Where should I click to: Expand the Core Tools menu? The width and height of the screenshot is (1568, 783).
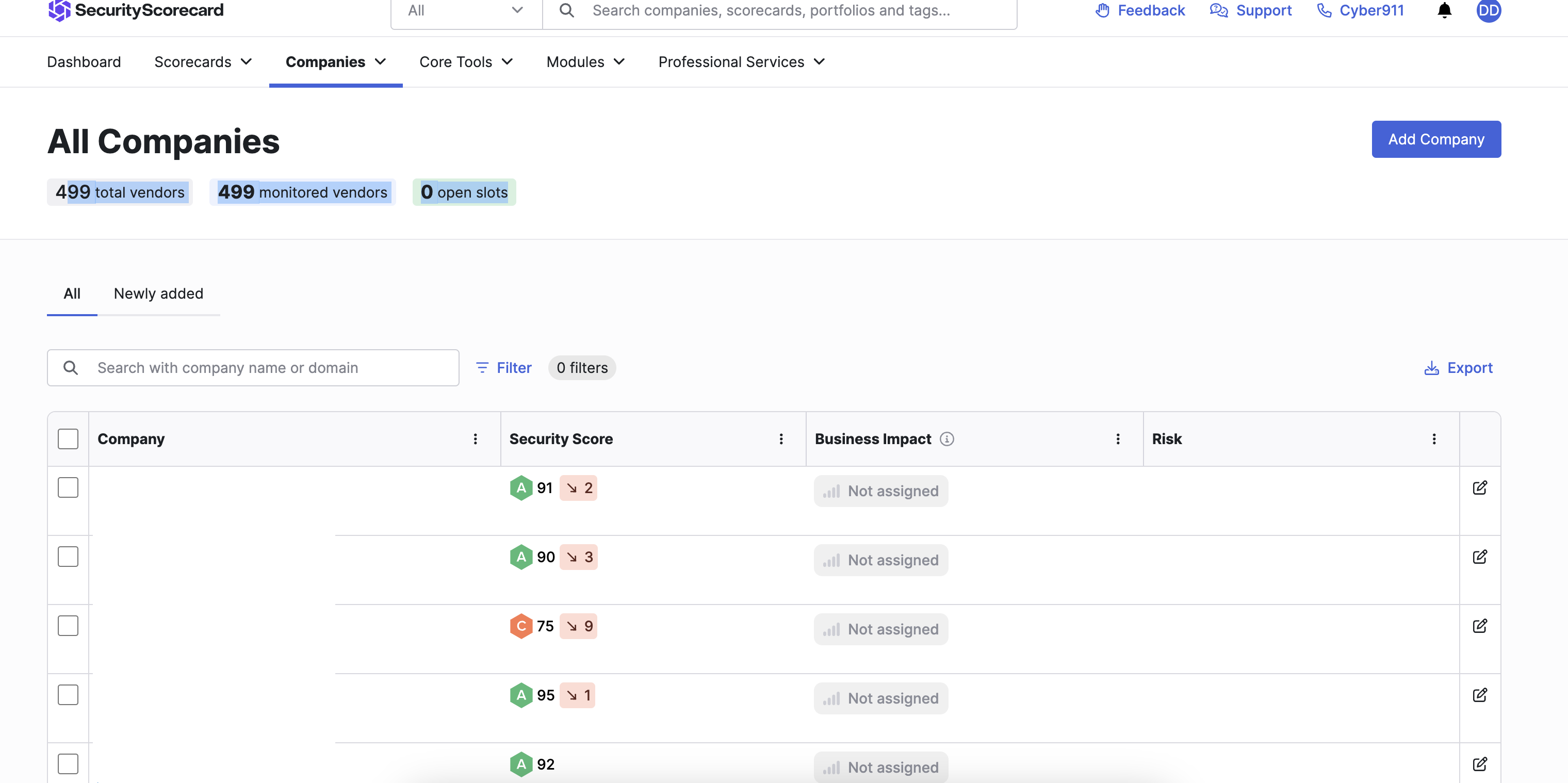[x=466, y=62]
